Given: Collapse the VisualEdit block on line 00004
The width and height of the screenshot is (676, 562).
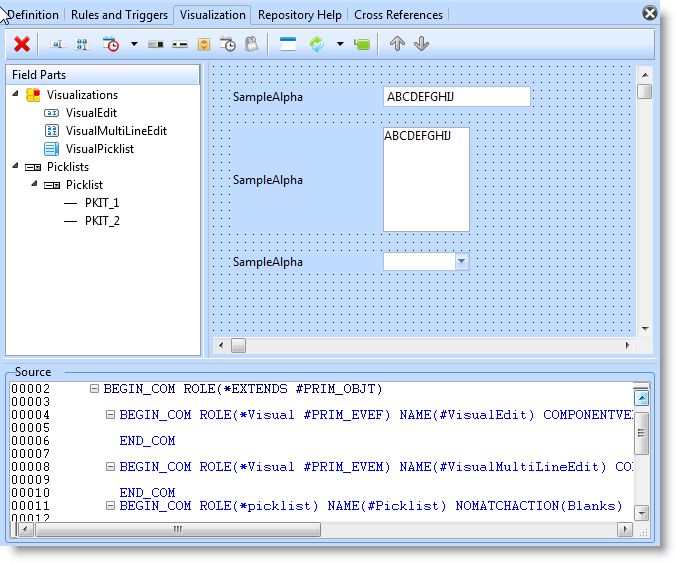Looking at the screenshot, I should click(x=110, y=415).
